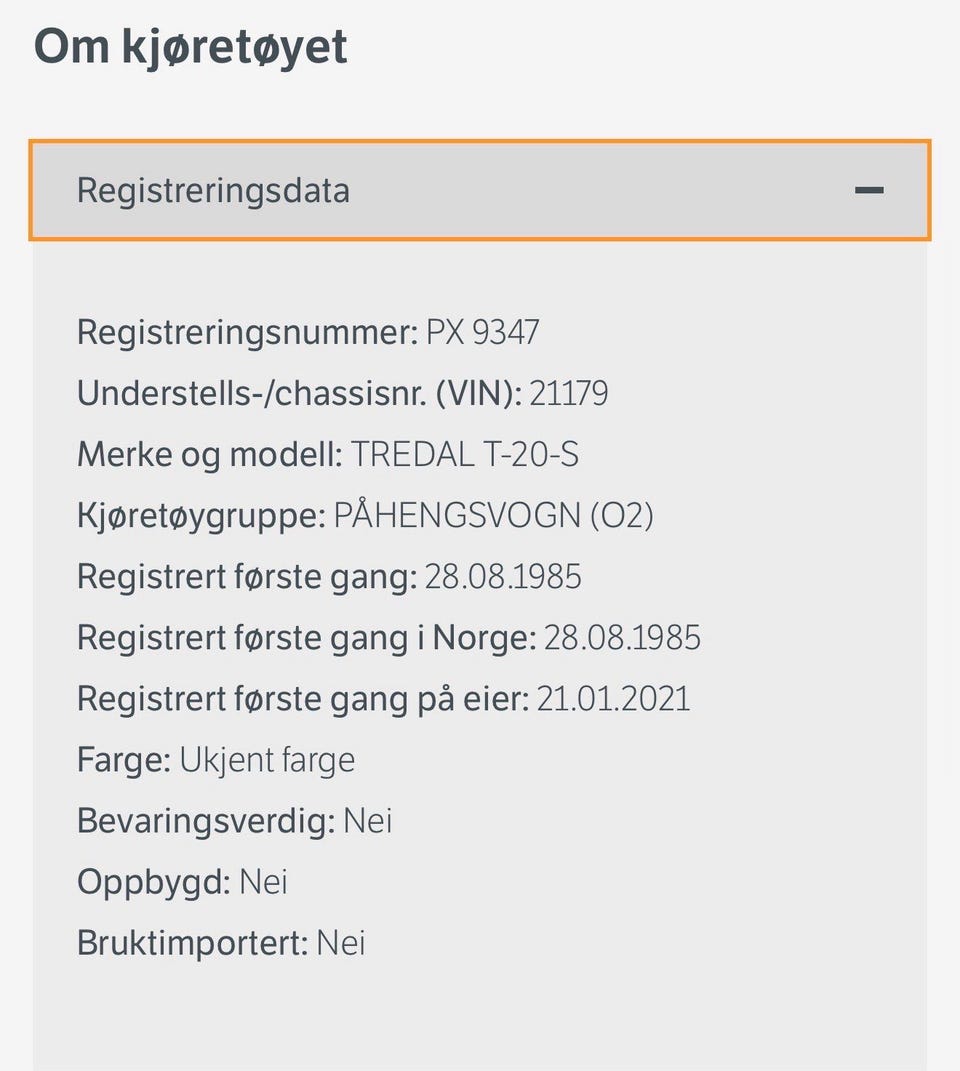The width and height of the screenshot is (960, 1071).
Task: Click the "Merke og modell:" label
Action: click(210, 455)
